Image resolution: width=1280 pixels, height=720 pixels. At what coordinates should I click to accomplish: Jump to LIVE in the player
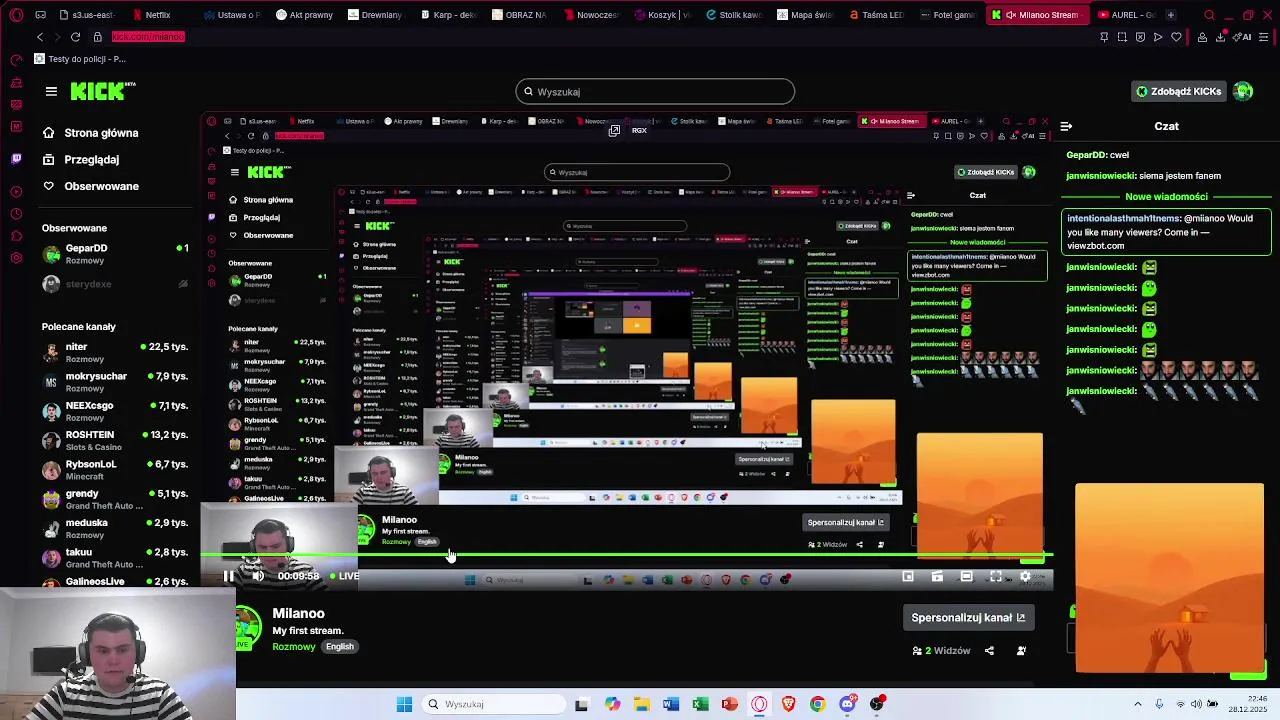pos(344,576)
